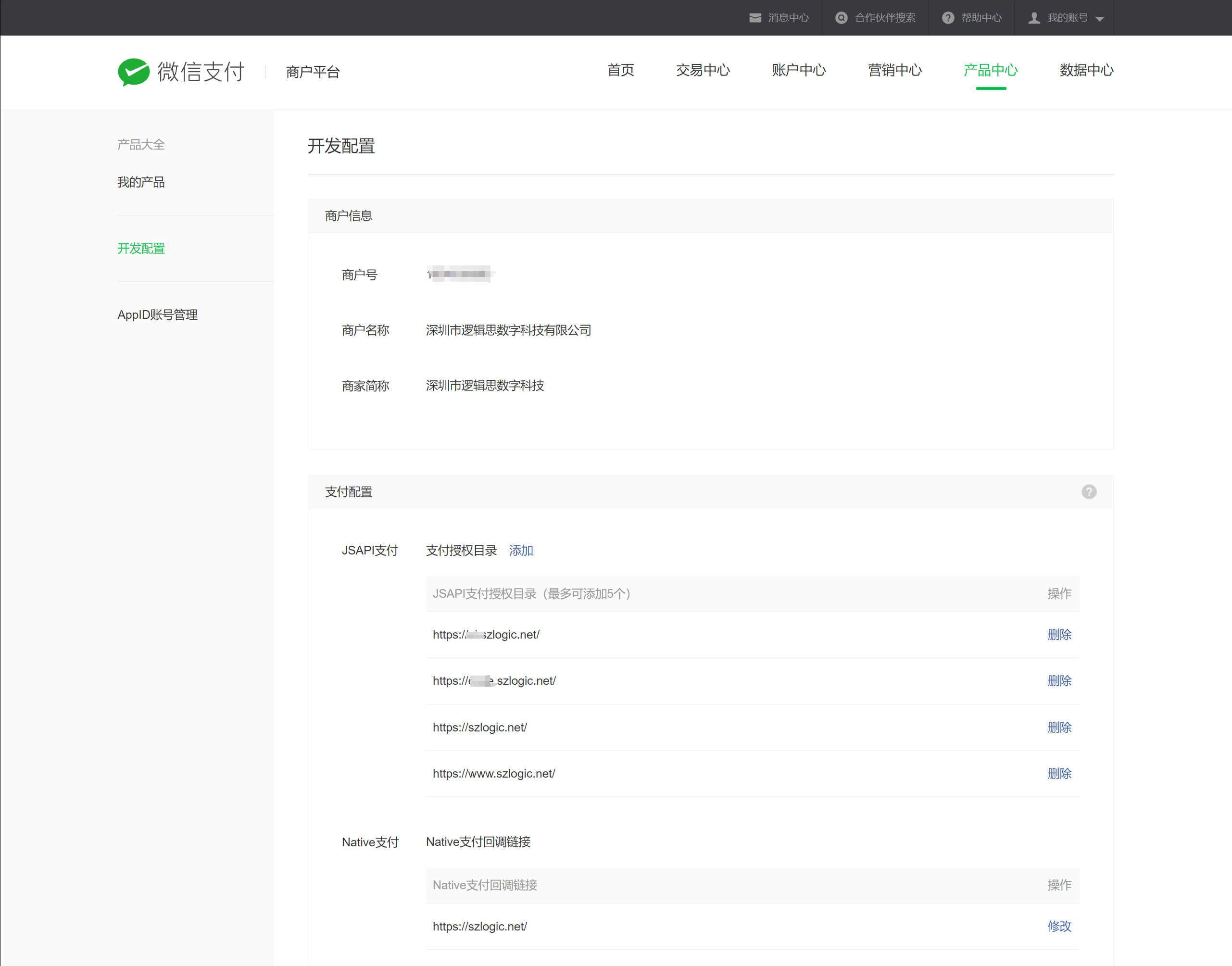Viewport: 1232px width, 966px height.
Task: Open 合作伙伴搜索 in the top bar
Action: click(885, 18)
